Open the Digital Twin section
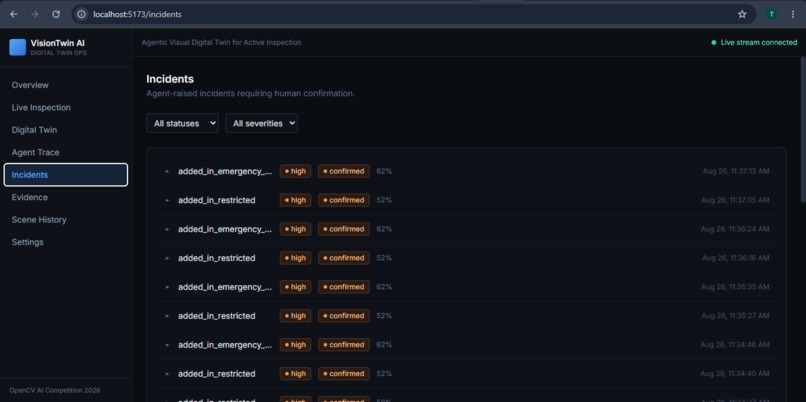The height and width of the screenshot is (402, 806). pos(66,130)
